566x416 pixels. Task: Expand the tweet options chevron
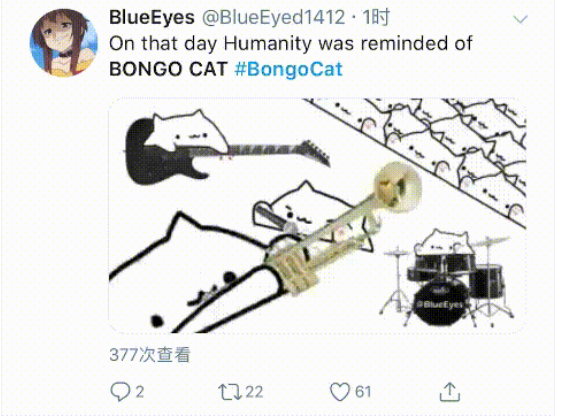click(520, 19)
